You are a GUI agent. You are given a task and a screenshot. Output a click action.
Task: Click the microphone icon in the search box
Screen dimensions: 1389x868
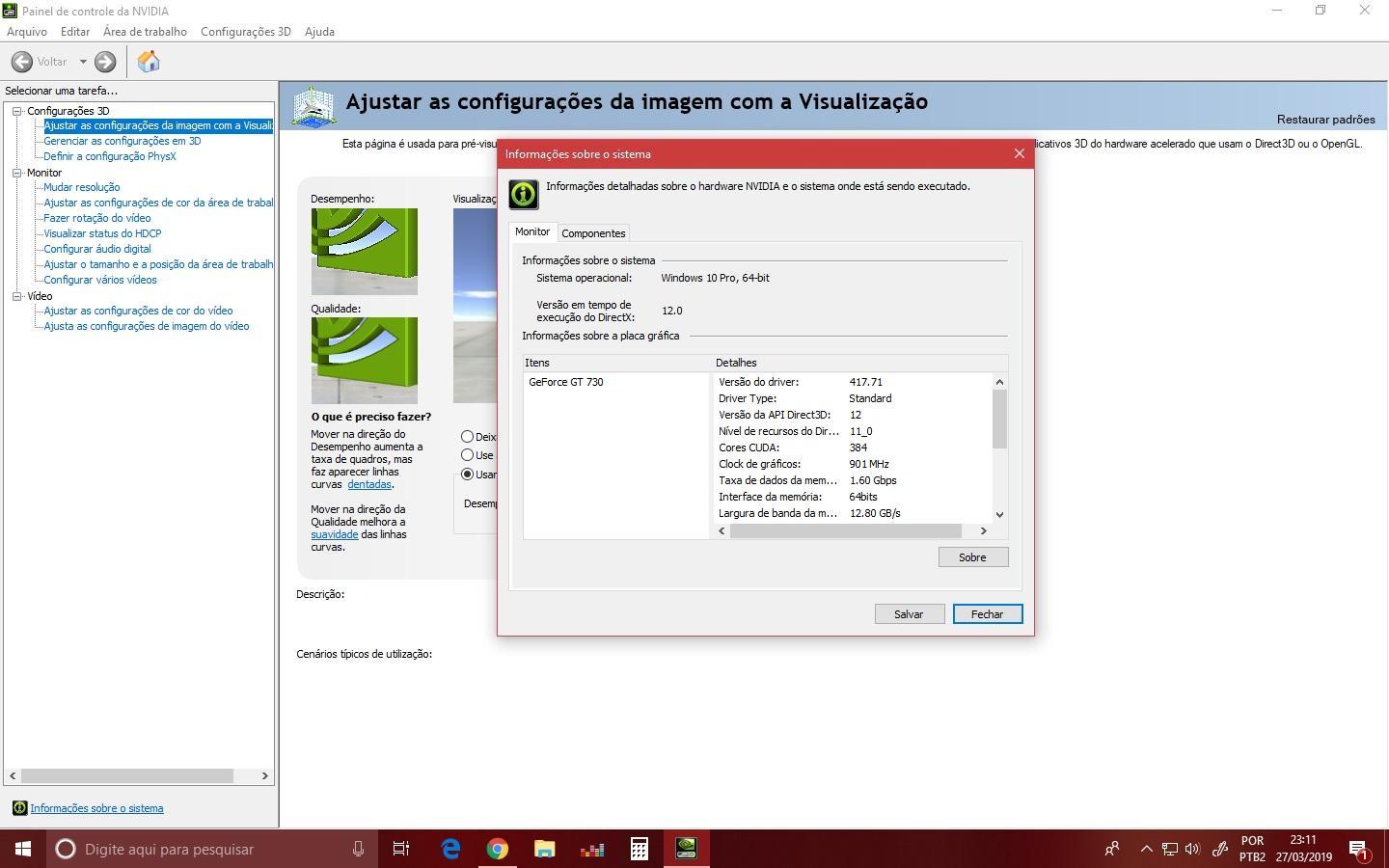tap(358, 849)
